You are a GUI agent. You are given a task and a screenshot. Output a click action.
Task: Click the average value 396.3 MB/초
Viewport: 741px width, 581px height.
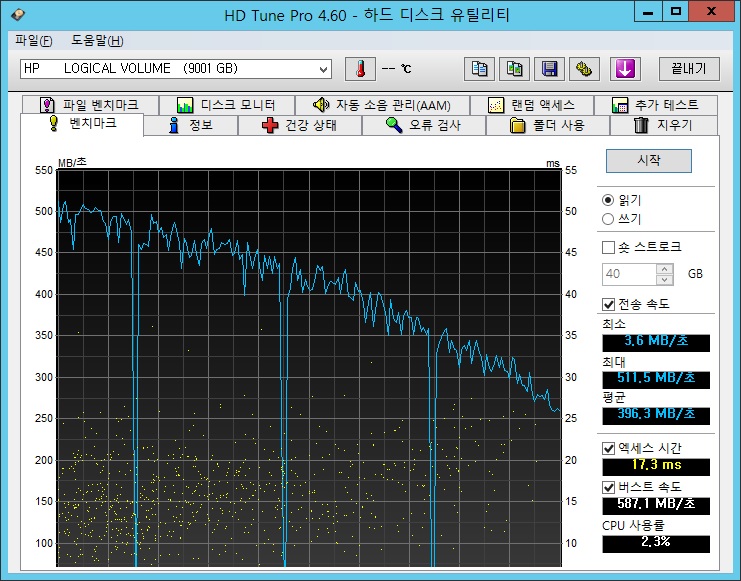point(656,416)
